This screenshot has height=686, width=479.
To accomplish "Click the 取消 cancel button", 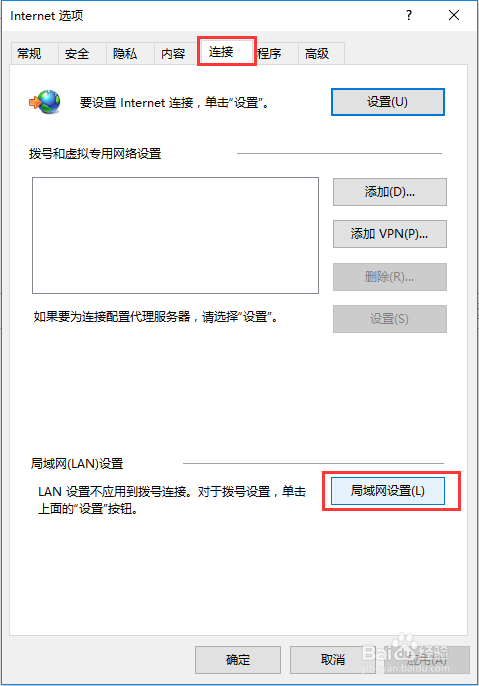I will (333, 660).
